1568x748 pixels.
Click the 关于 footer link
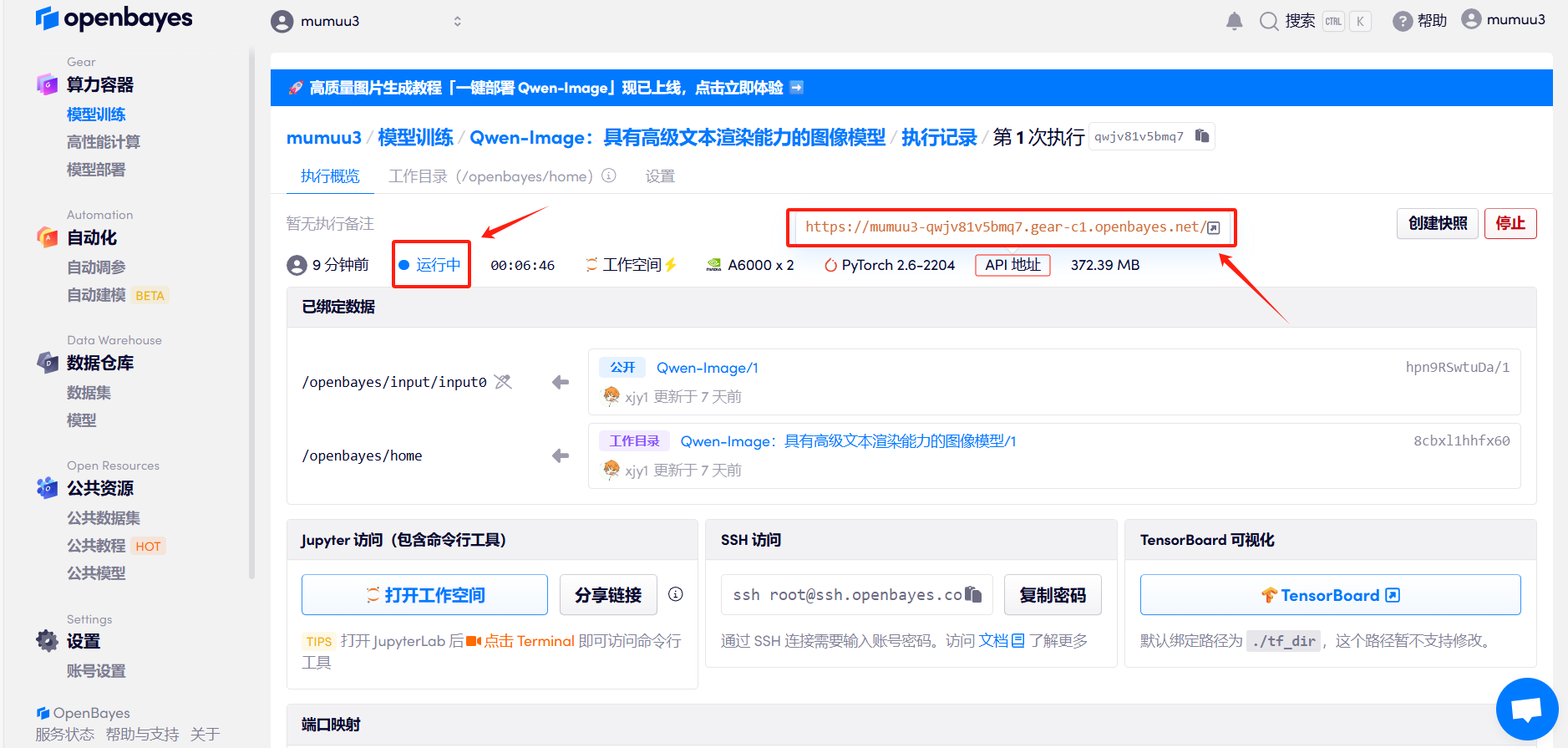pos(205,734)
